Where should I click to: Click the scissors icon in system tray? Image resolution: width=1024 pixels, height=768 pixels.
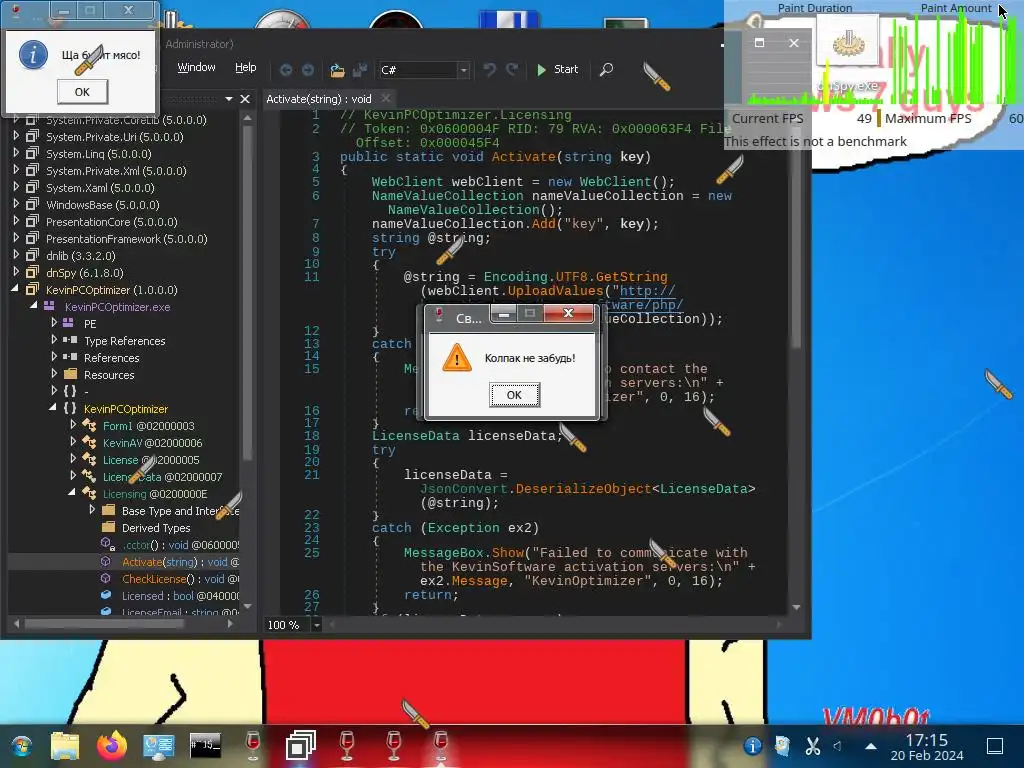(x=812, y=745)
